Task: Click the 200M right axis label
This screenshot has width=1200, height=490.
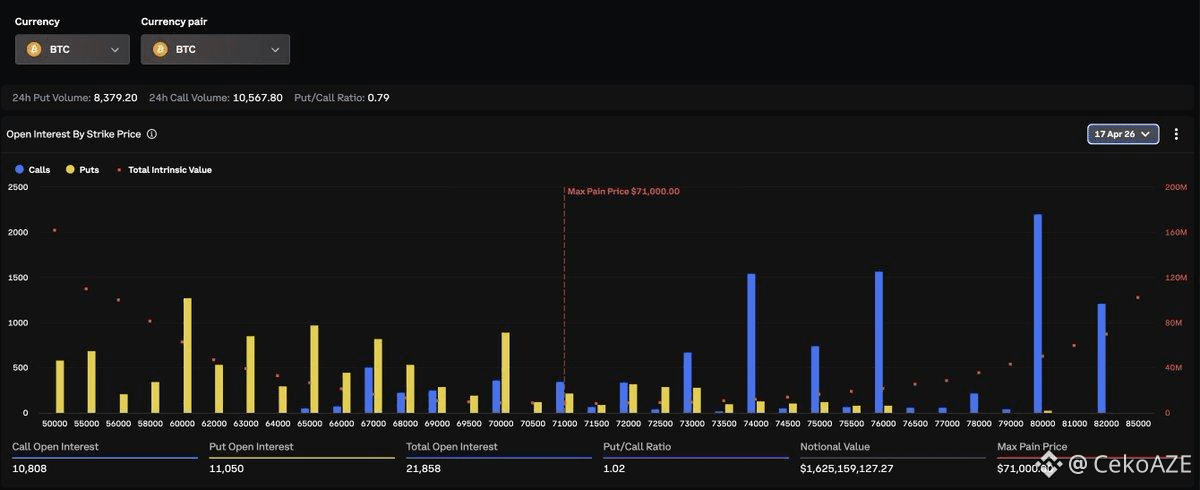Action: [x=1176, y=187]
